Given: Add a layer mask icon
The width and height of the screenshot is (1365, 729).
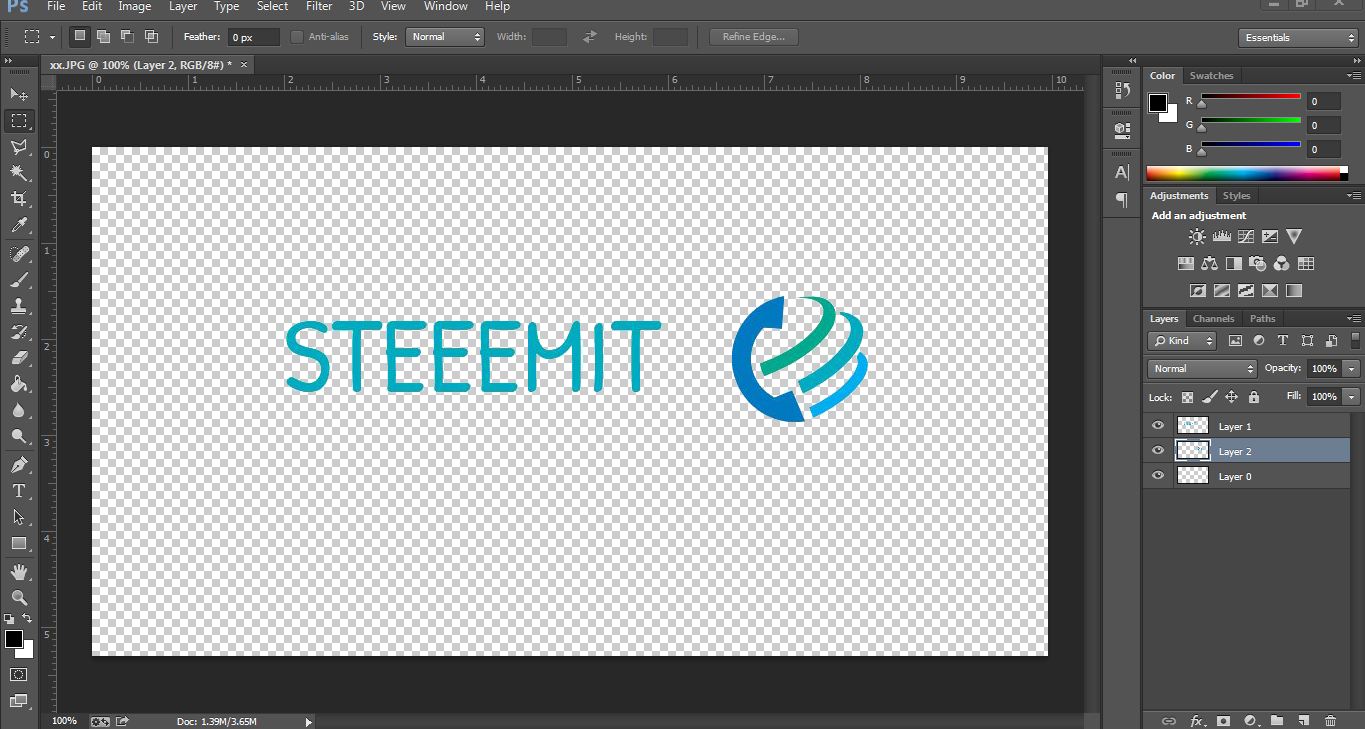Looking at the screenshot, I should point(1223,720).
